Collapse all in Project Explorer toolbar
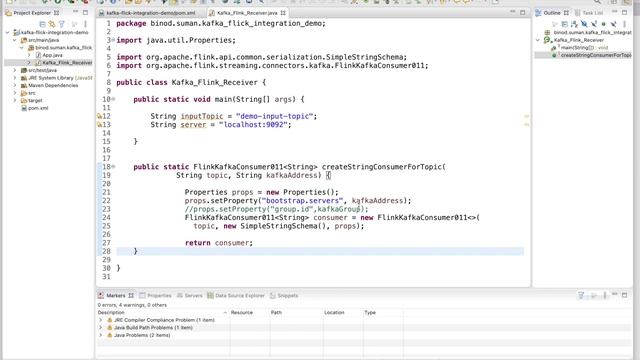The height and width of the screenshot is (360, 640). (x=42, y=24)
